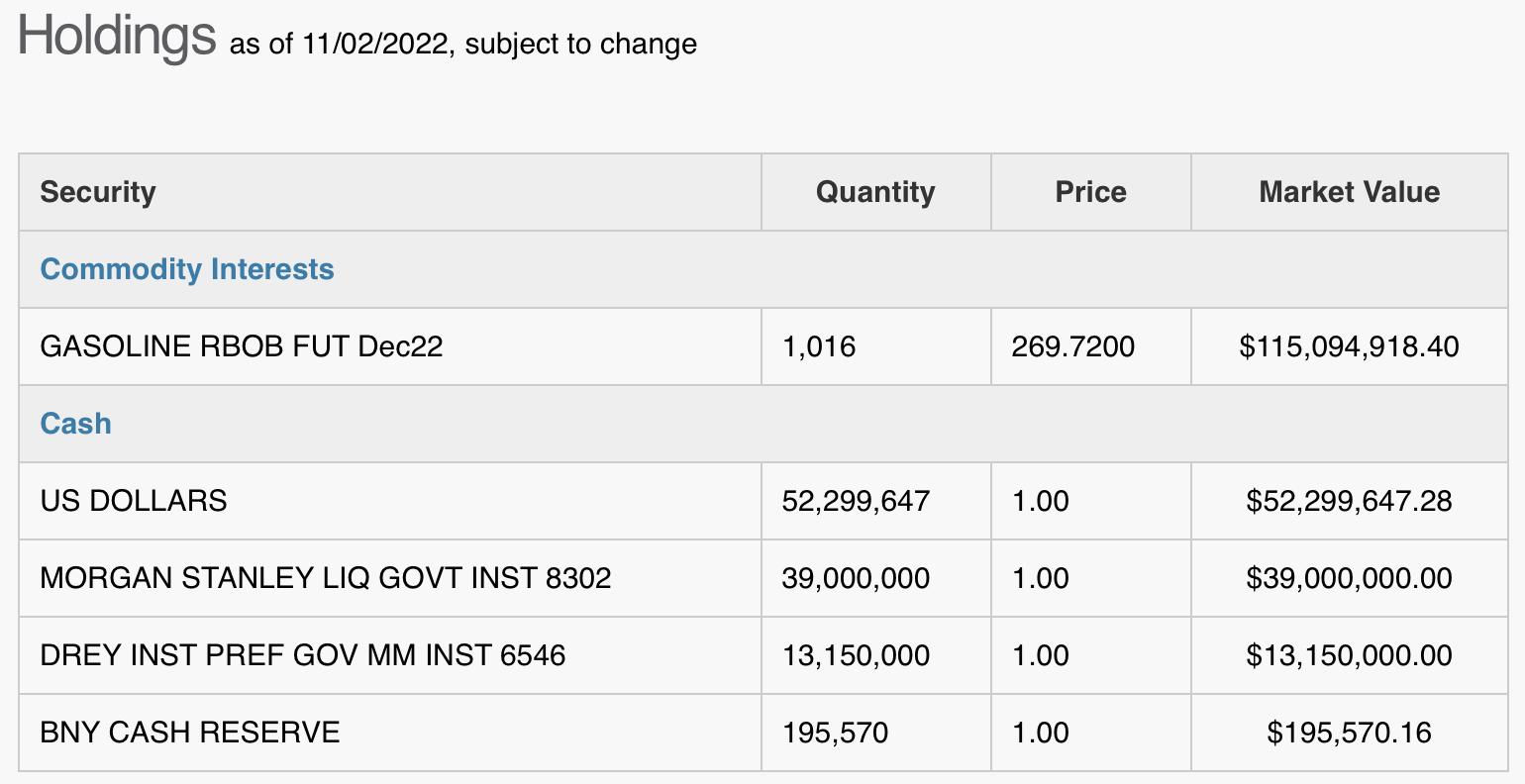Select the $115,094,918.40 market value
Viewport: 1525px width, 784px height.
1349,346
